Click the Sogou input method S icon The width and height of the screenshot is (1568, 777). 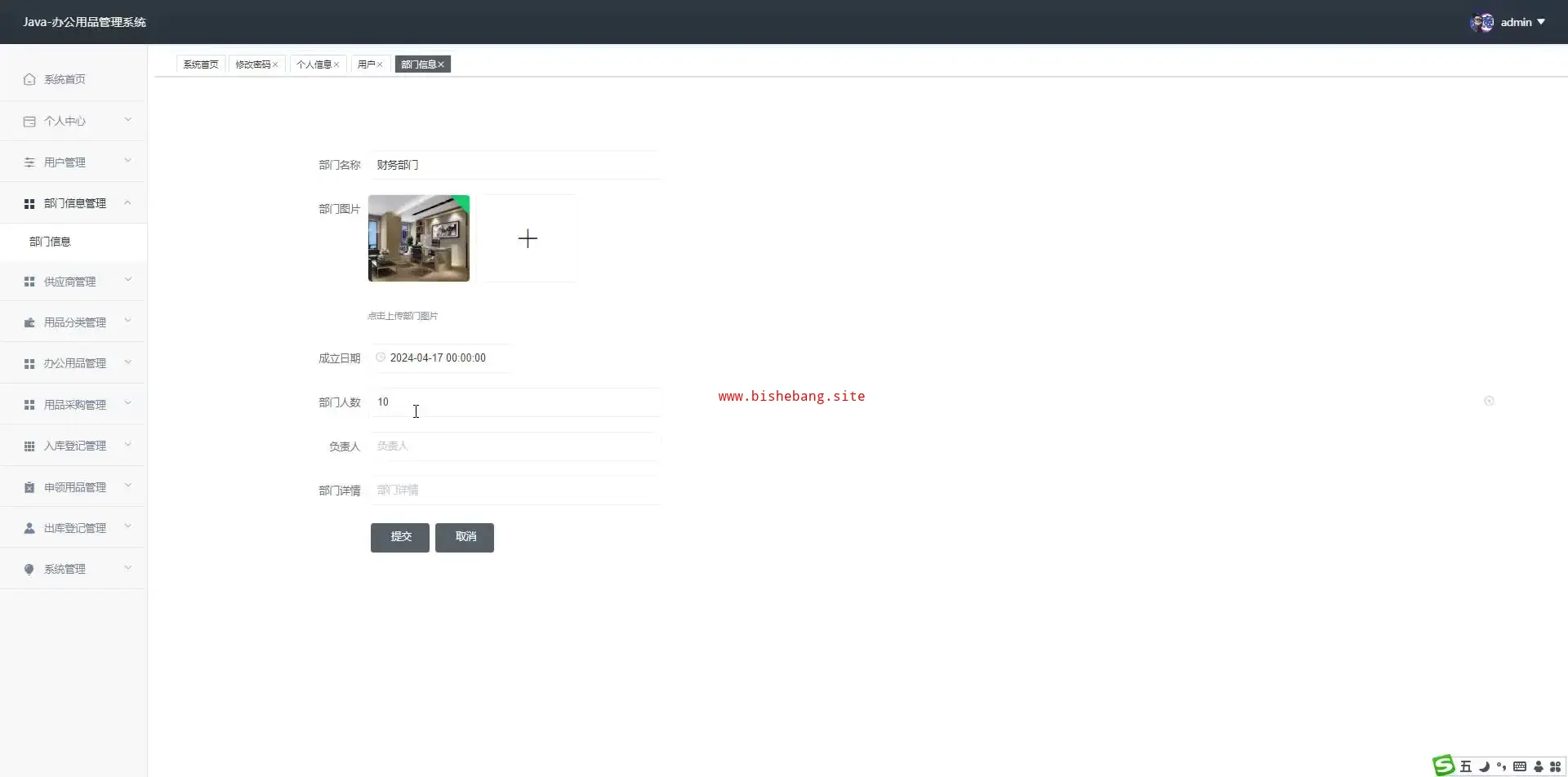1444,765
